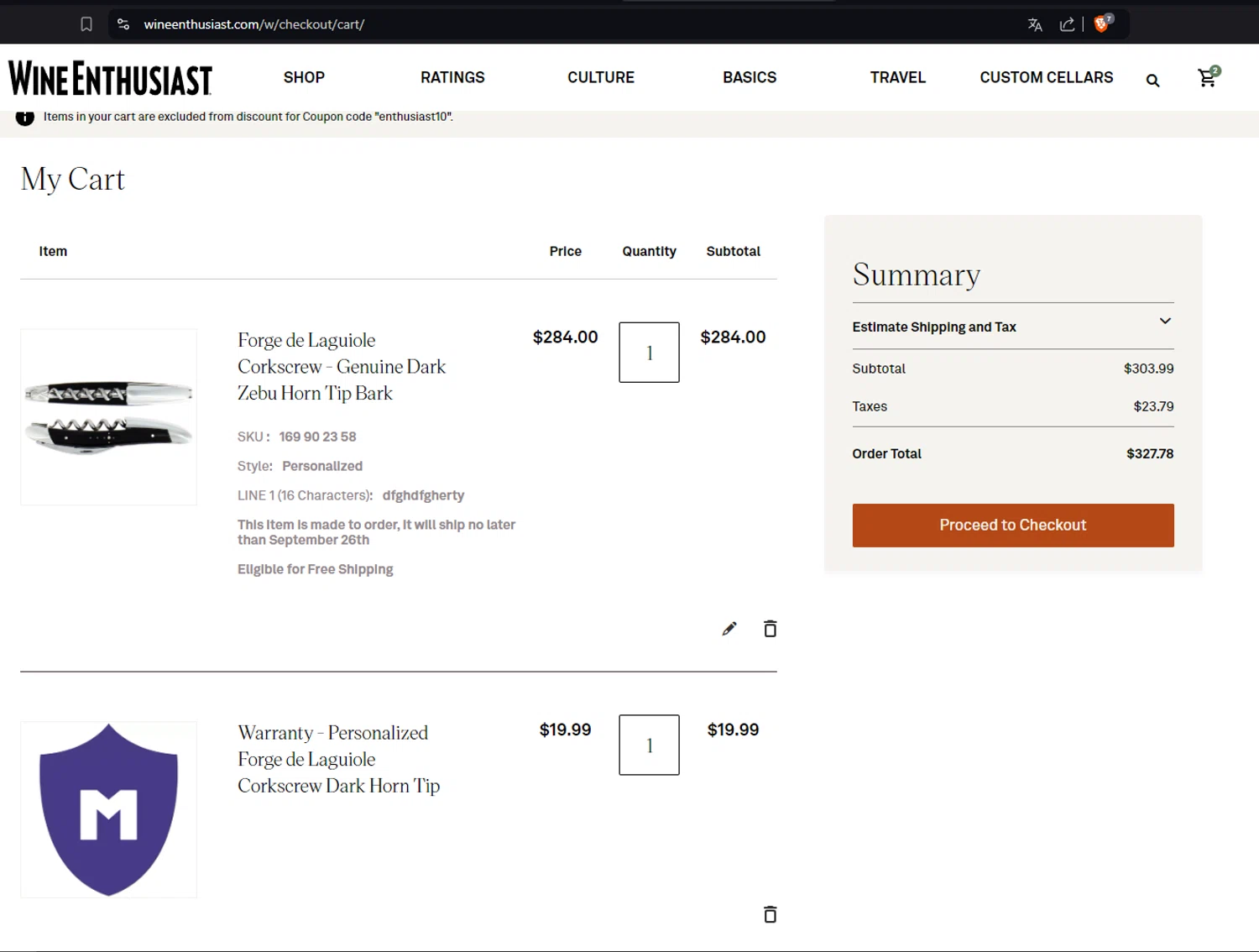Screen dimensions: 1259x952
Task: Open the RATINGS menu
Action: click(x=452, y=77)
